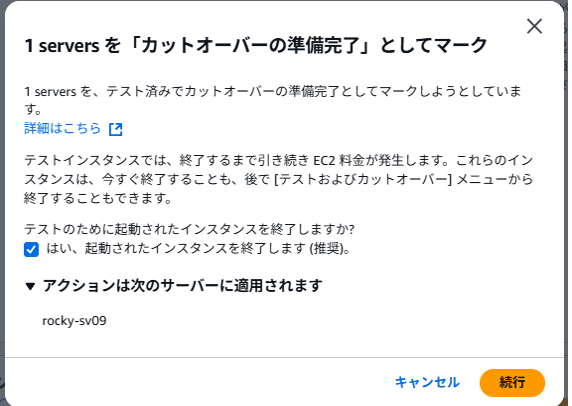572x406 pixels.
Task: Click the first description line starting 1 servers を、テスト済み
Action: [x=273, y=91]
